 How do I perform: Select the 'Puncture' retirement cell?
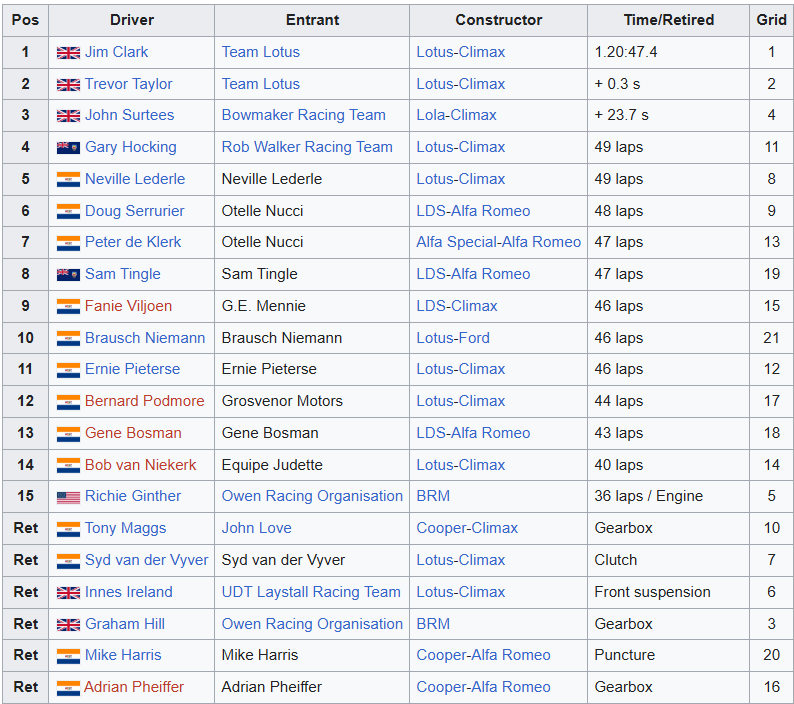(668, 655)
